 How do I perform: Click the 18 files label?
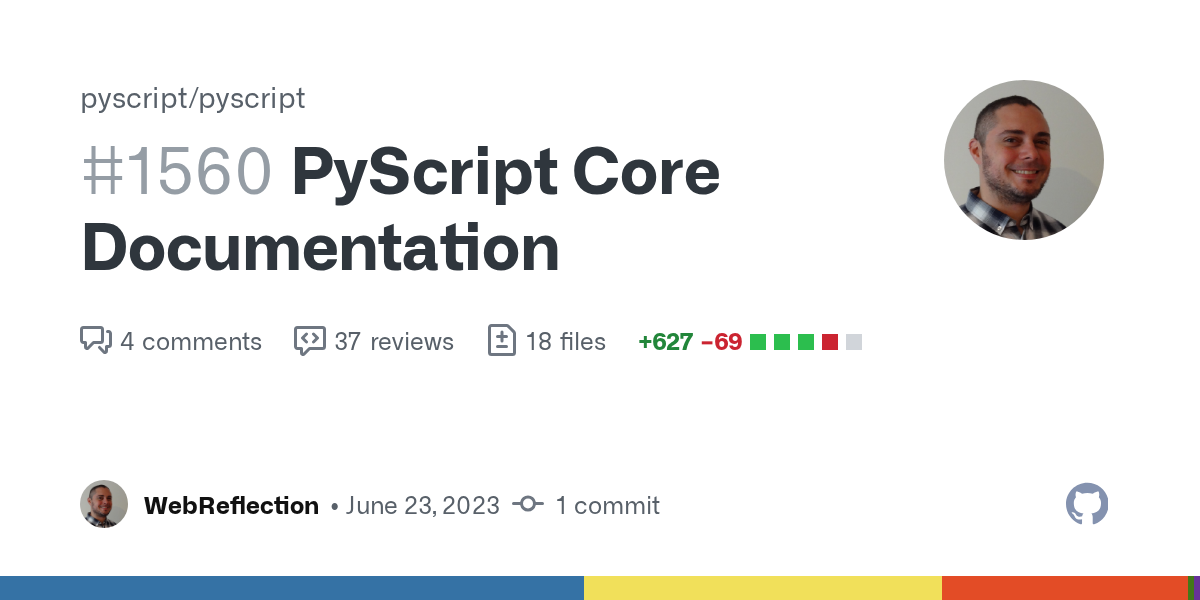click(565, 342)
